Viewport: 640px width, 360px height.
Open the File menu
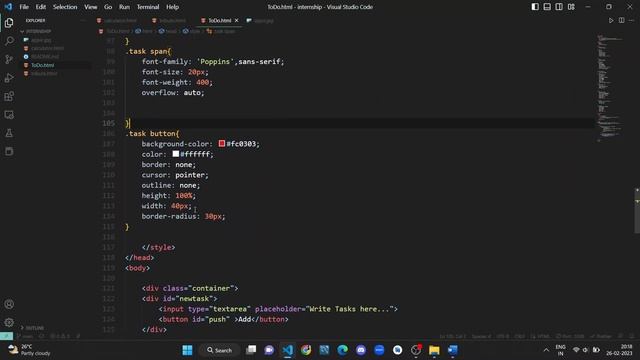(x=24, y=7)
